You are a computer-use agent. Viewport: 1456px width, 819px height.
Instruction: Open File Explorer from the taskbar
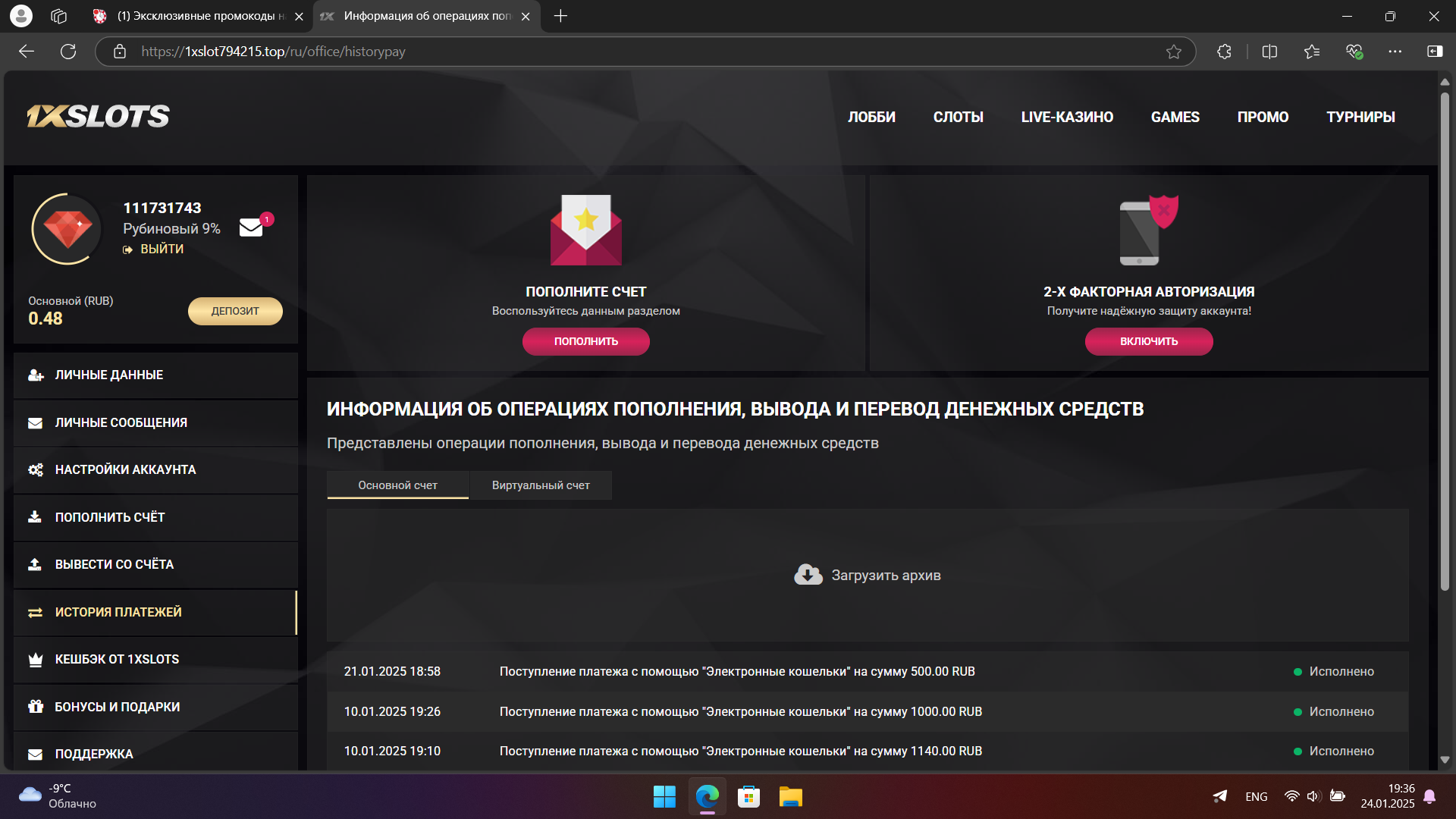point(790,796)
